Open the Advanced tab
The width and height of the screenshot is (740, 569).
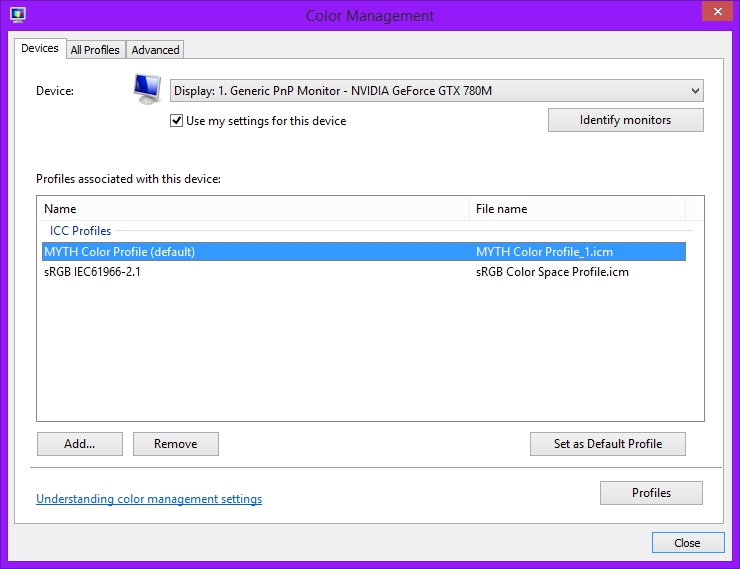155,50
